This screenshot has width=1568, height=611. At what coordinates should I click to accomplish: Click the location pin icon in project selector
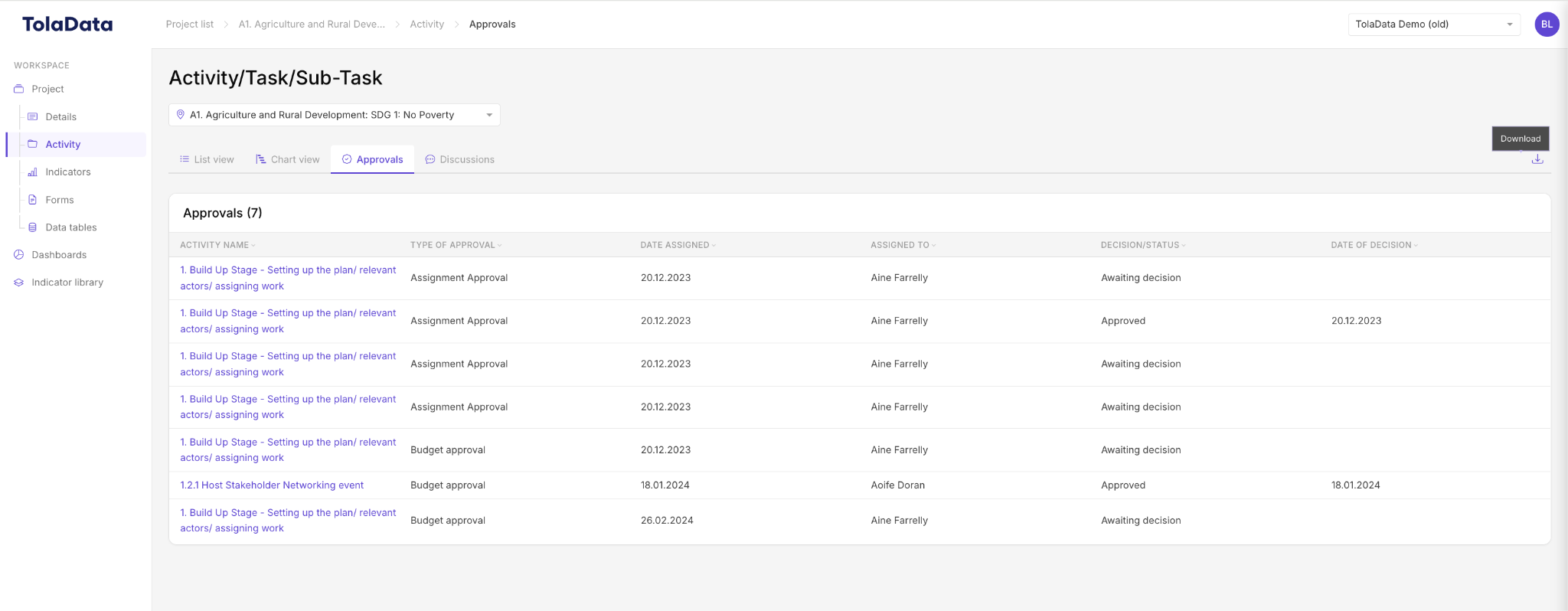click(181, 115)
